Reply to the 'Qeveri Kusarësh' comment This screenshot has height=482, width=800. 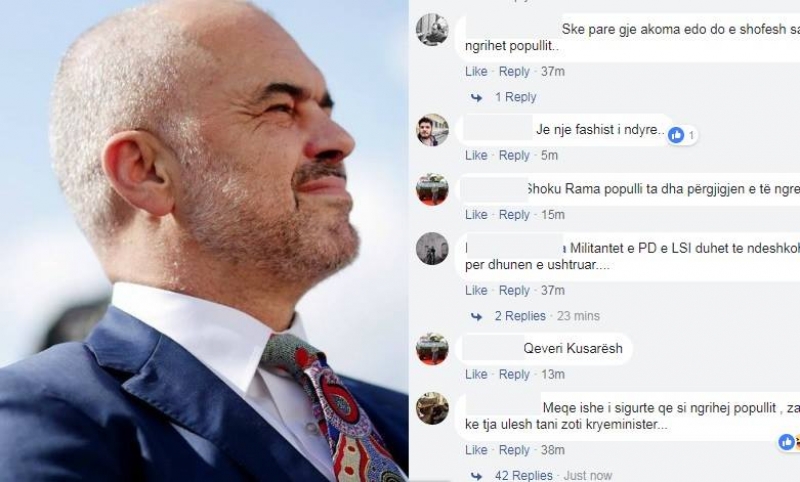514,374
